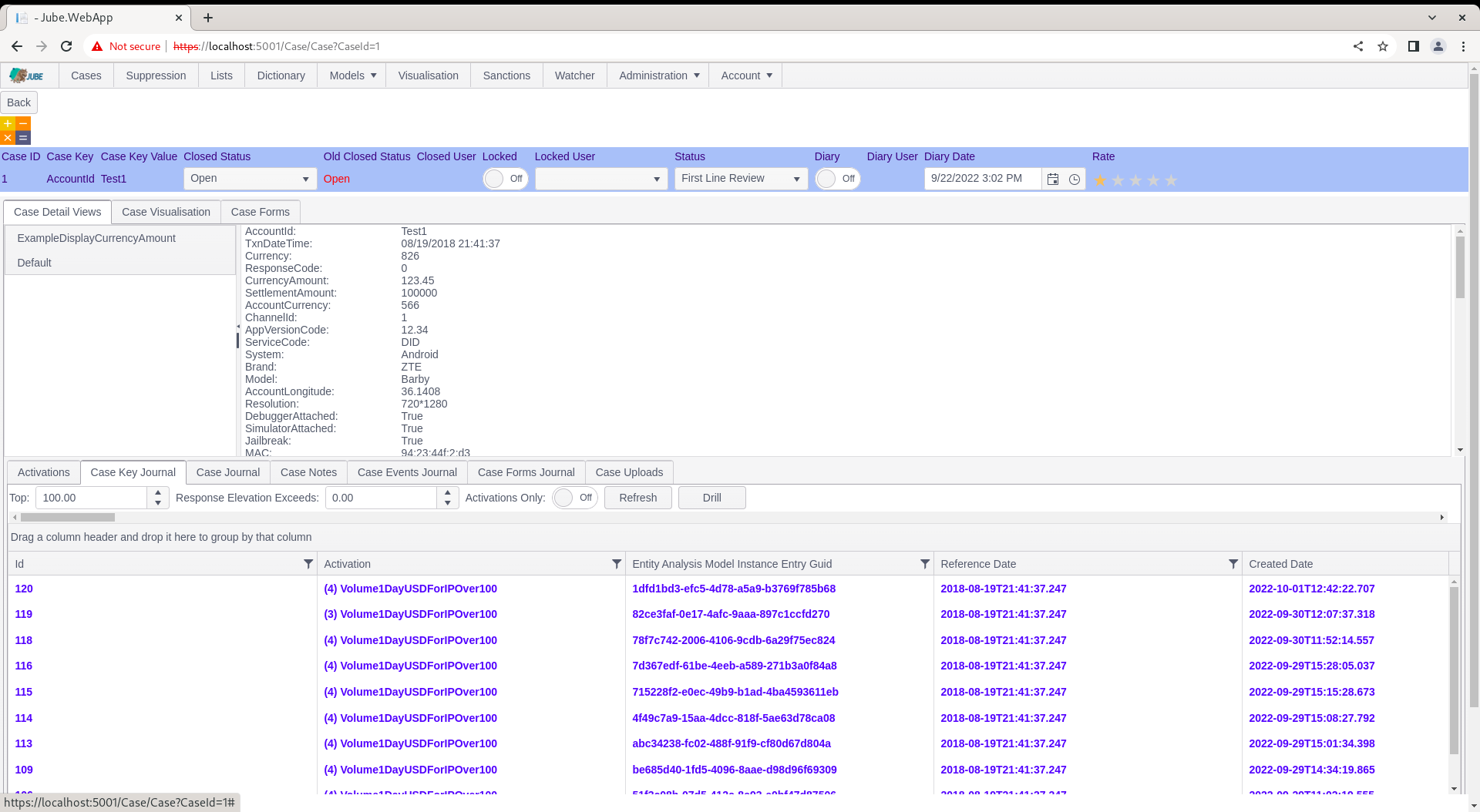
Task: Close the Jube.WebApp browser tab
Action: point(179,17)
